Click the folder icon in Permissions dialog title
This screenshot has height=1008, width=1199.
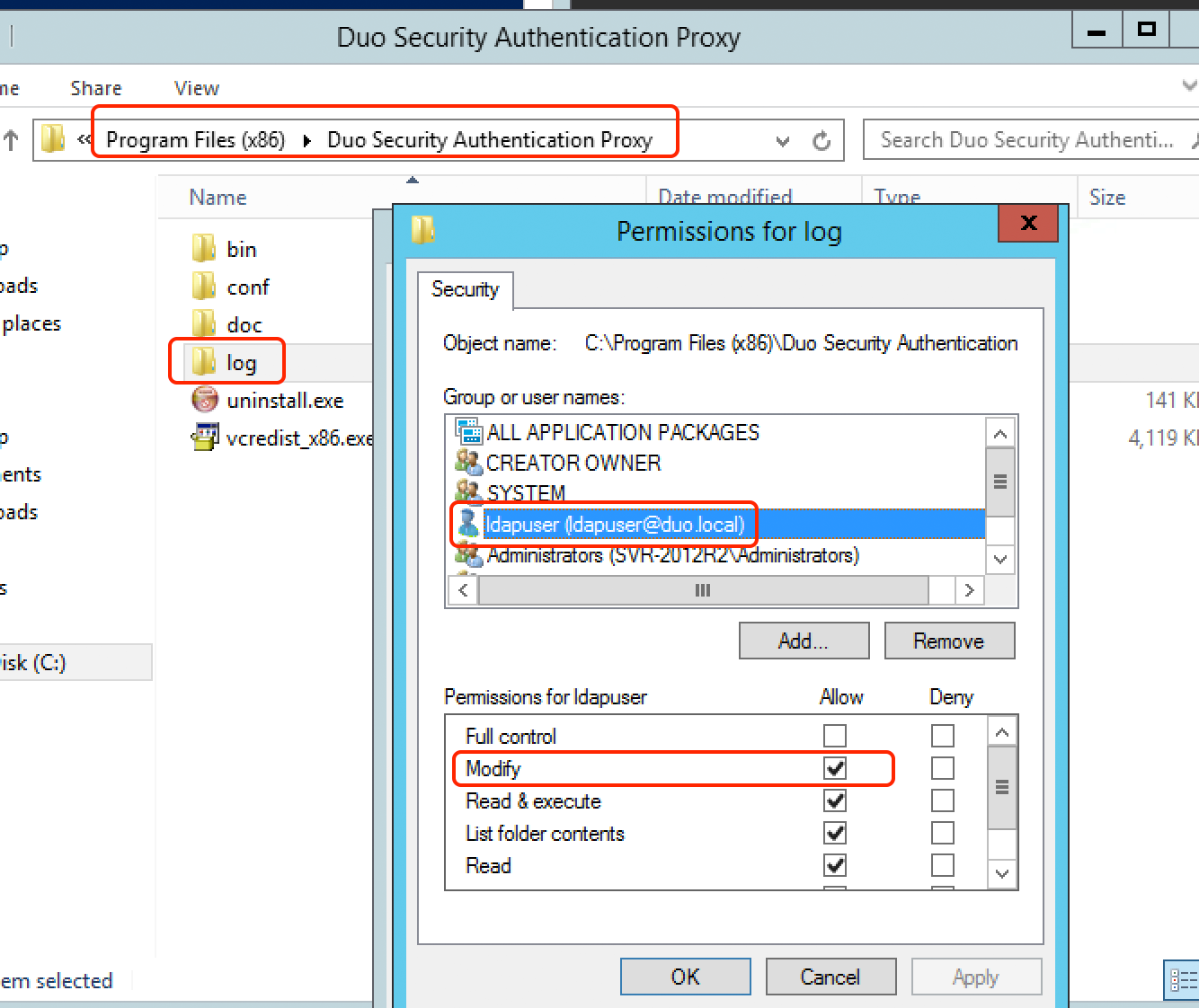pyautogui.click(x=422, y=231)
